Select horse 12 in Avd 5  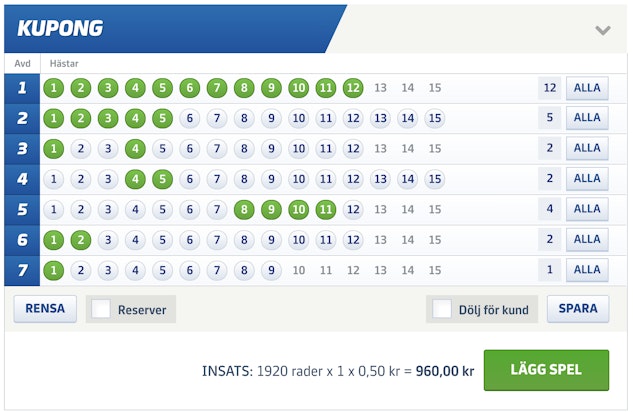coord(353,209)
